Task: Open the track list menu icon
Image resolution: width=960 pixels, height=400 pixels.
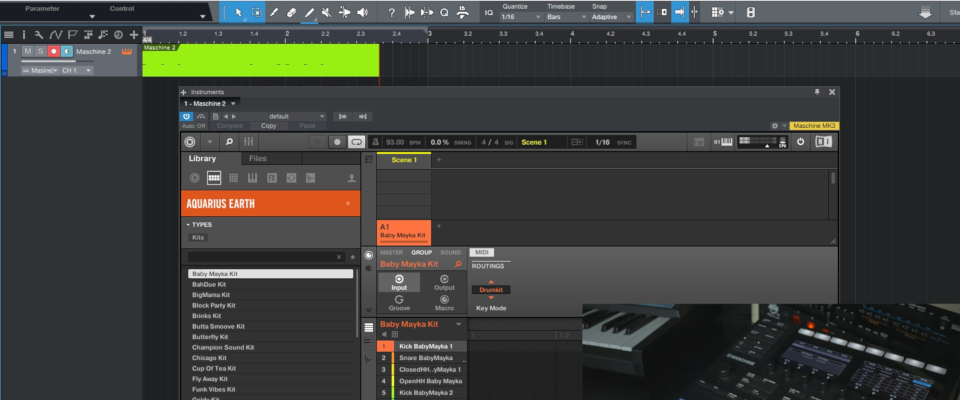Action: (x=9, y=35)
